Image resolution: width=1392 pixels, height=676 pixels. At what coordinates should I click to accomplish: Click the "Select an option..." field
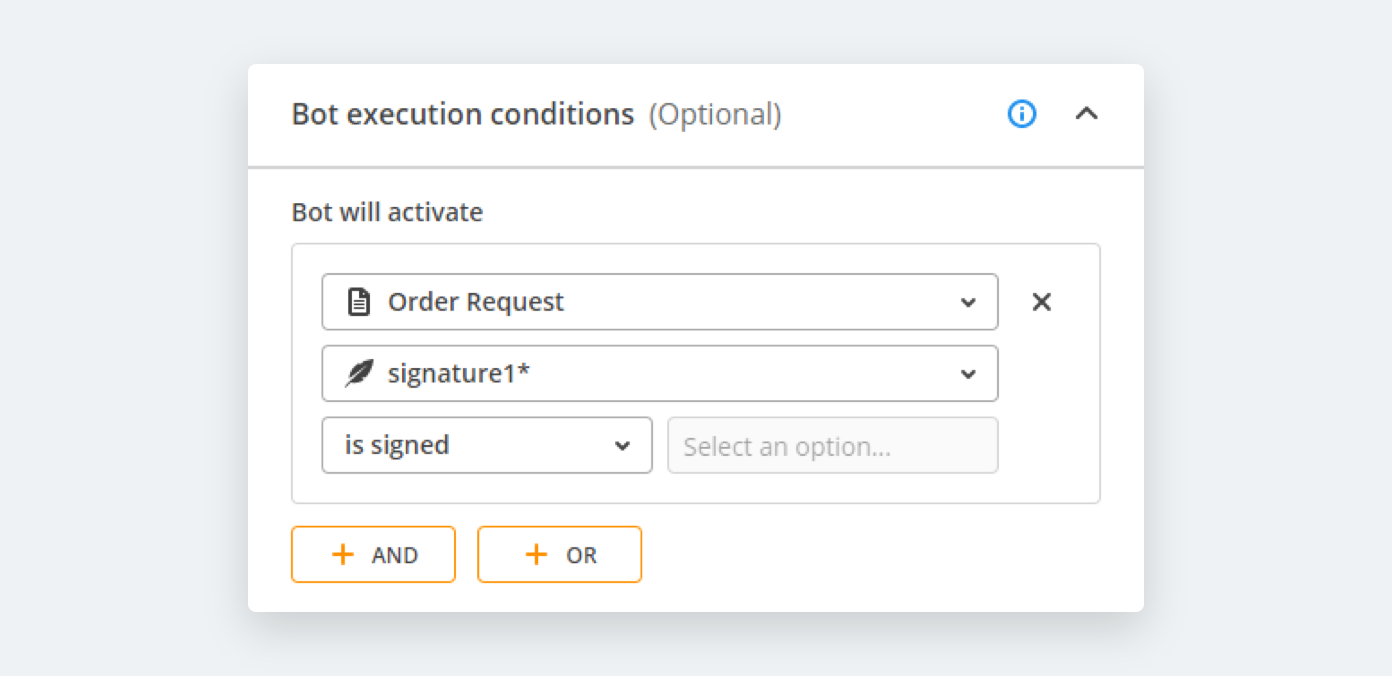coord(832,445)
